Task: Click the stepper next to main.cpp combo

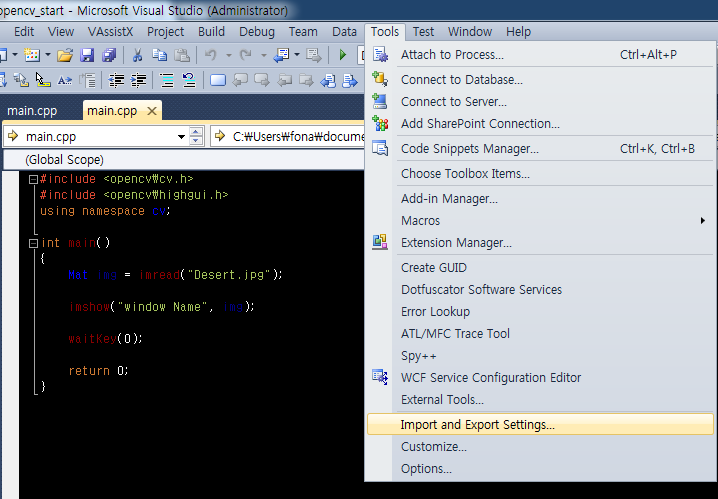Action: [x=196, y=136]
